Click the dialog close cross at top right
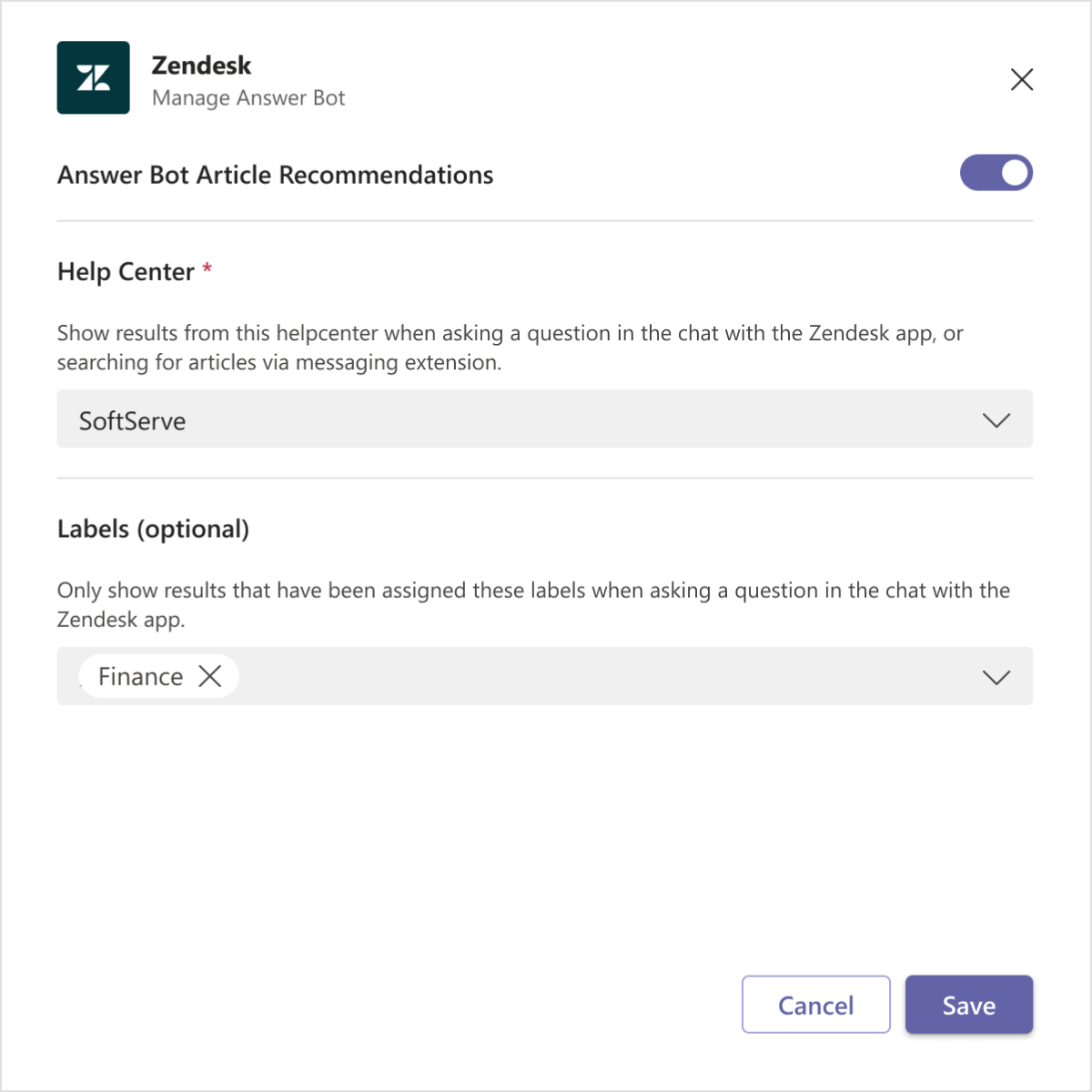This screenshot has height=1092, width=1092. [x=1021, y=80]
